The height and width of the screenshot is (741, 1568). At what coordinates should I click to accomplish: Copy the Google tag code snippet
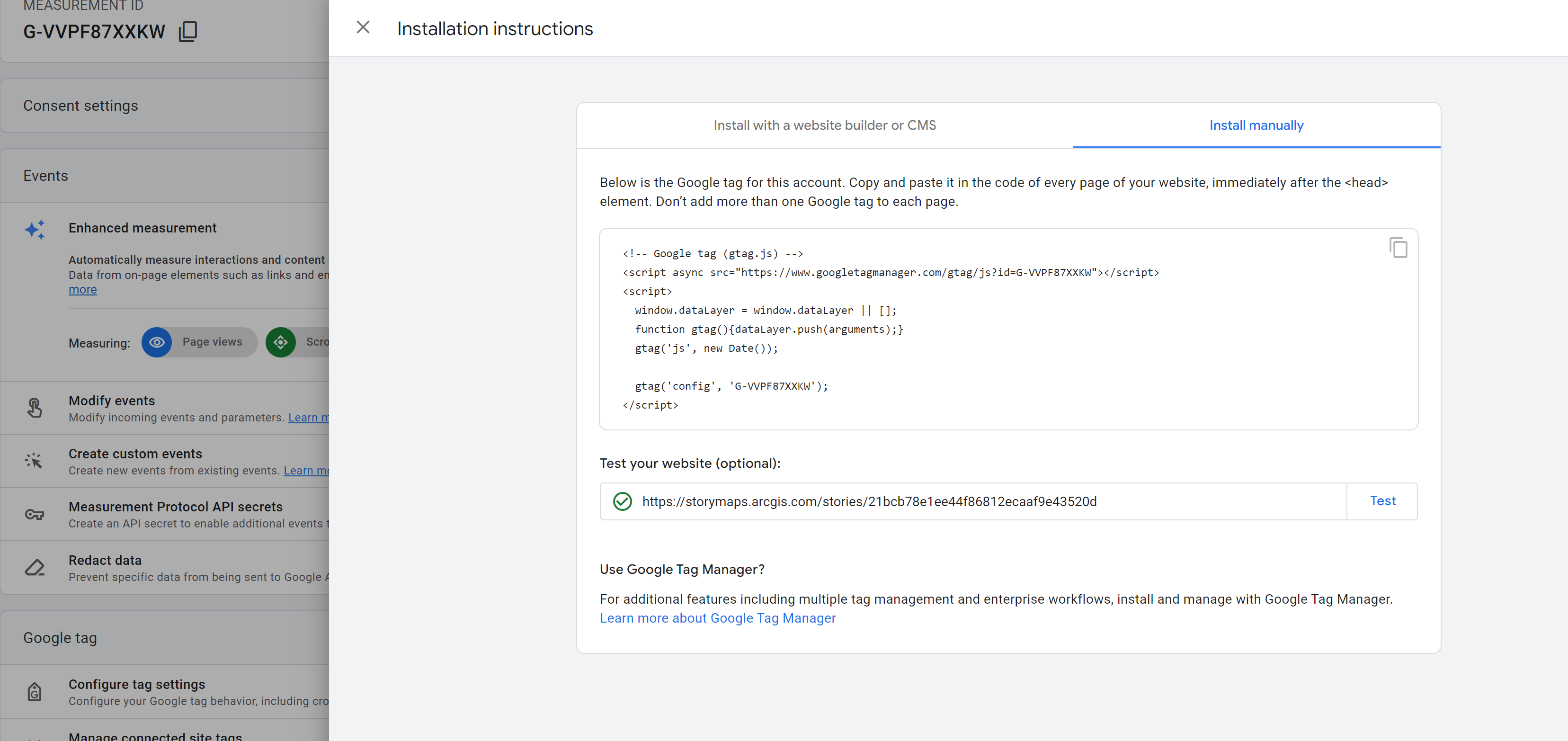pos(1398,248)
